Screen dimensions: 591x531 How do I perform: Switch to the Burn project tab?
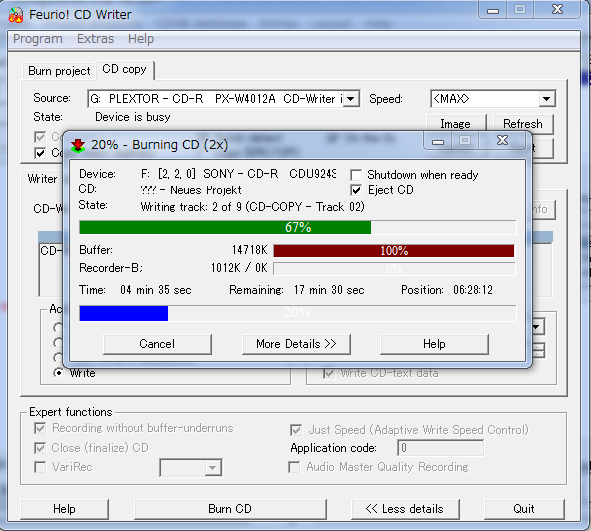point(59,71)
